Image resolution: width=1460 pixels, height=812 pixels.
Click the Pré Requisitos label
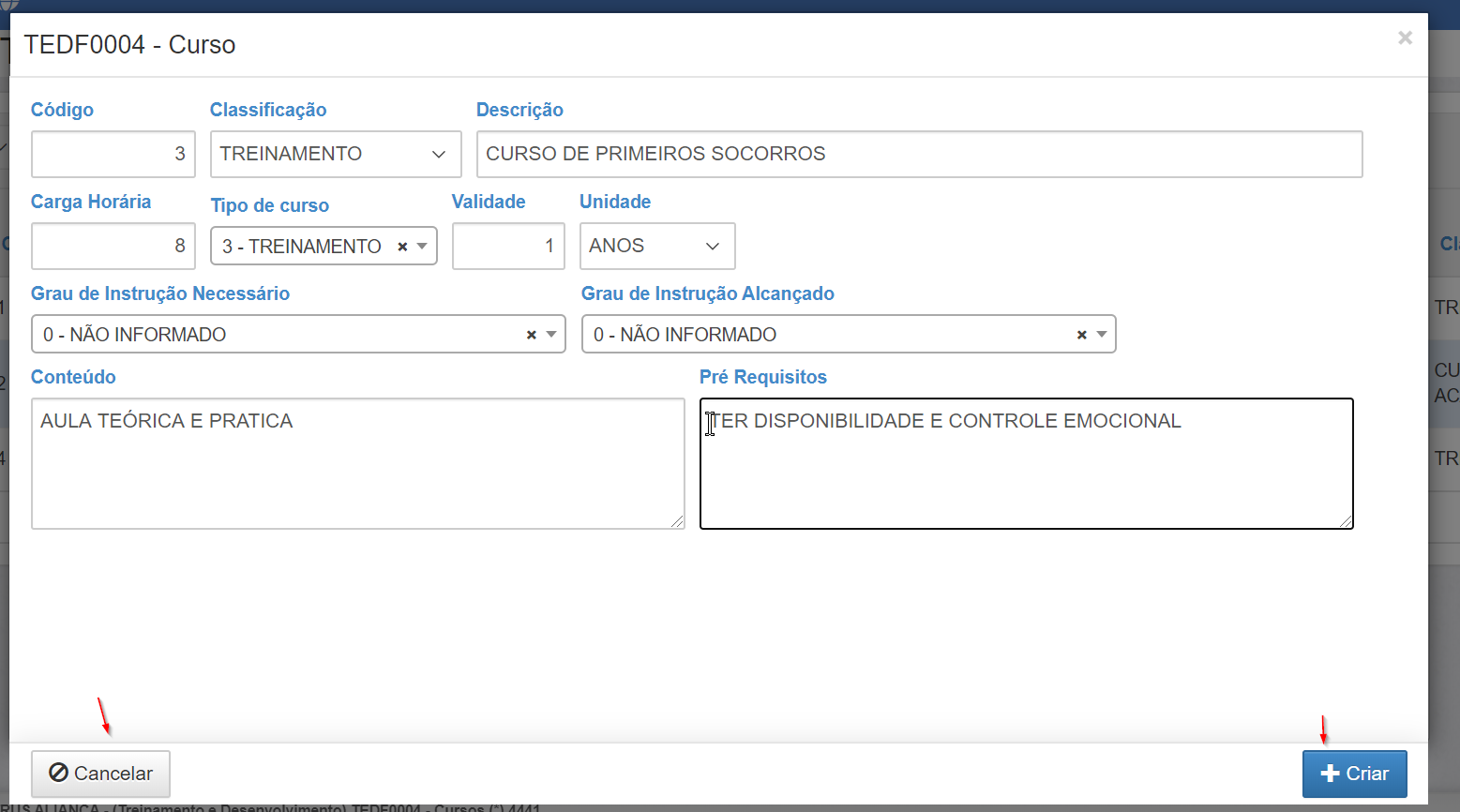pyautogui.click(x=763, y=377)
